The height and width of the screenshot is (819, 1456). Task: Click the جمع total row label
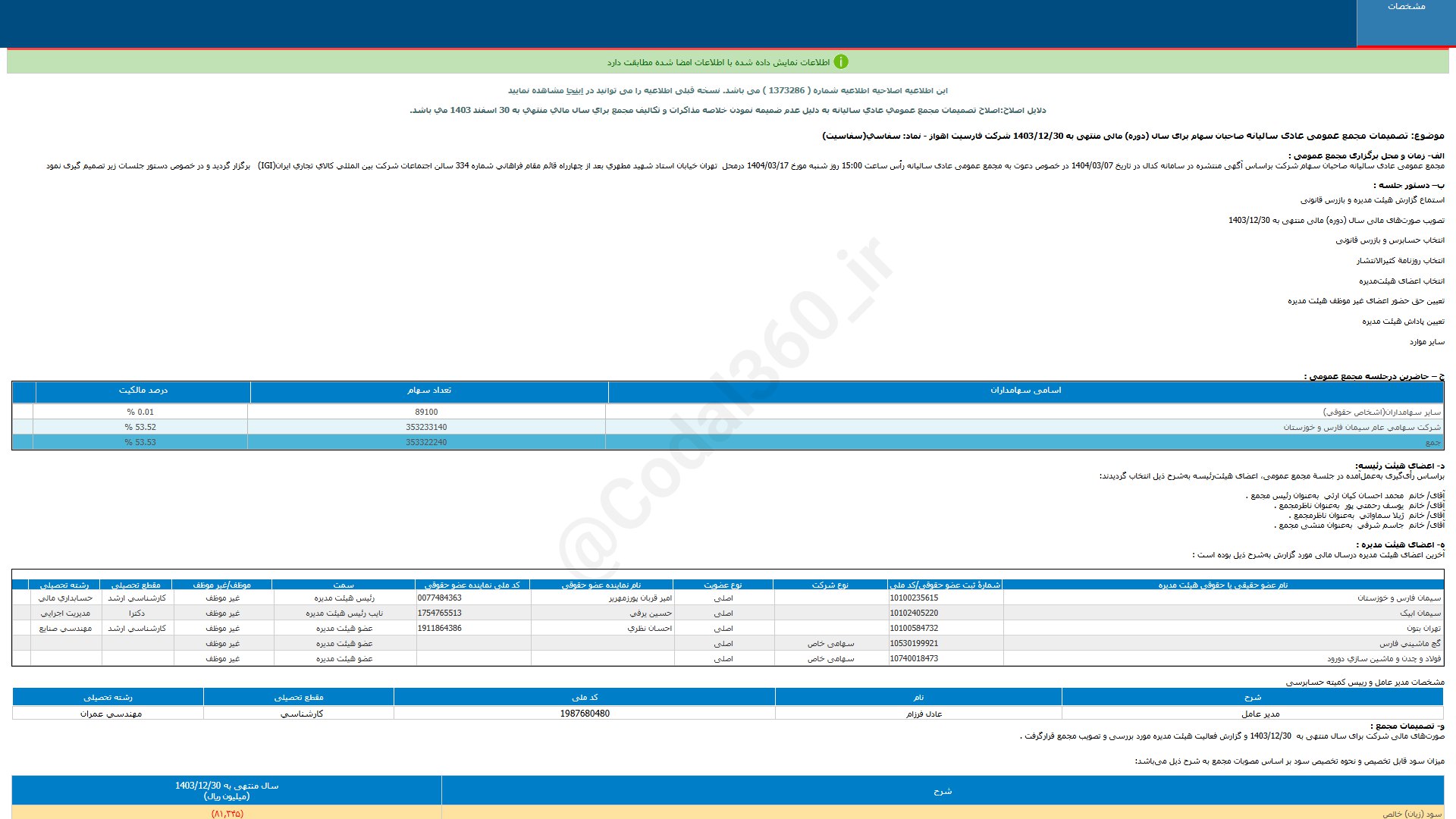[1433, 442]
